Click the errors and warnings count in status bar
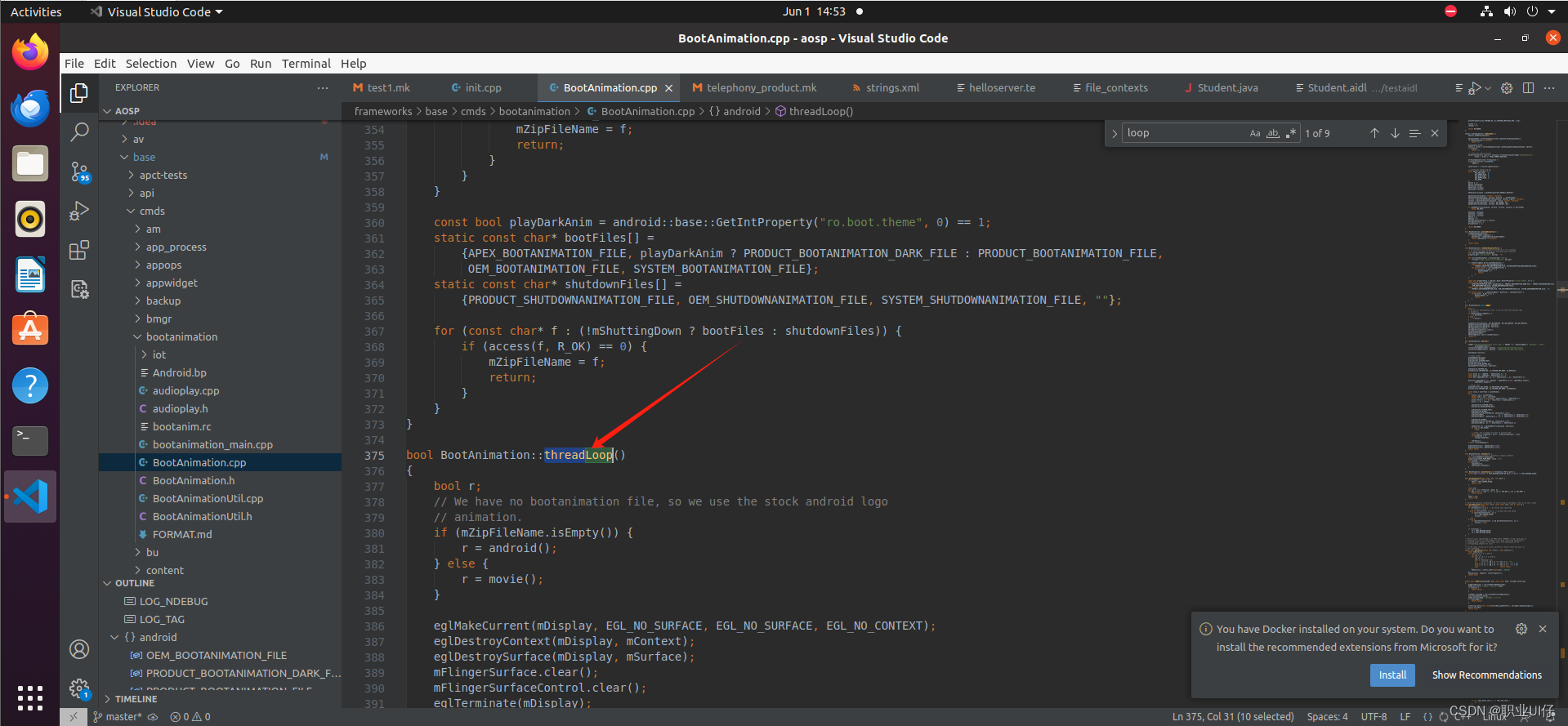The image size is (1568, 726). pyautogui.click(x=190, y=717)
